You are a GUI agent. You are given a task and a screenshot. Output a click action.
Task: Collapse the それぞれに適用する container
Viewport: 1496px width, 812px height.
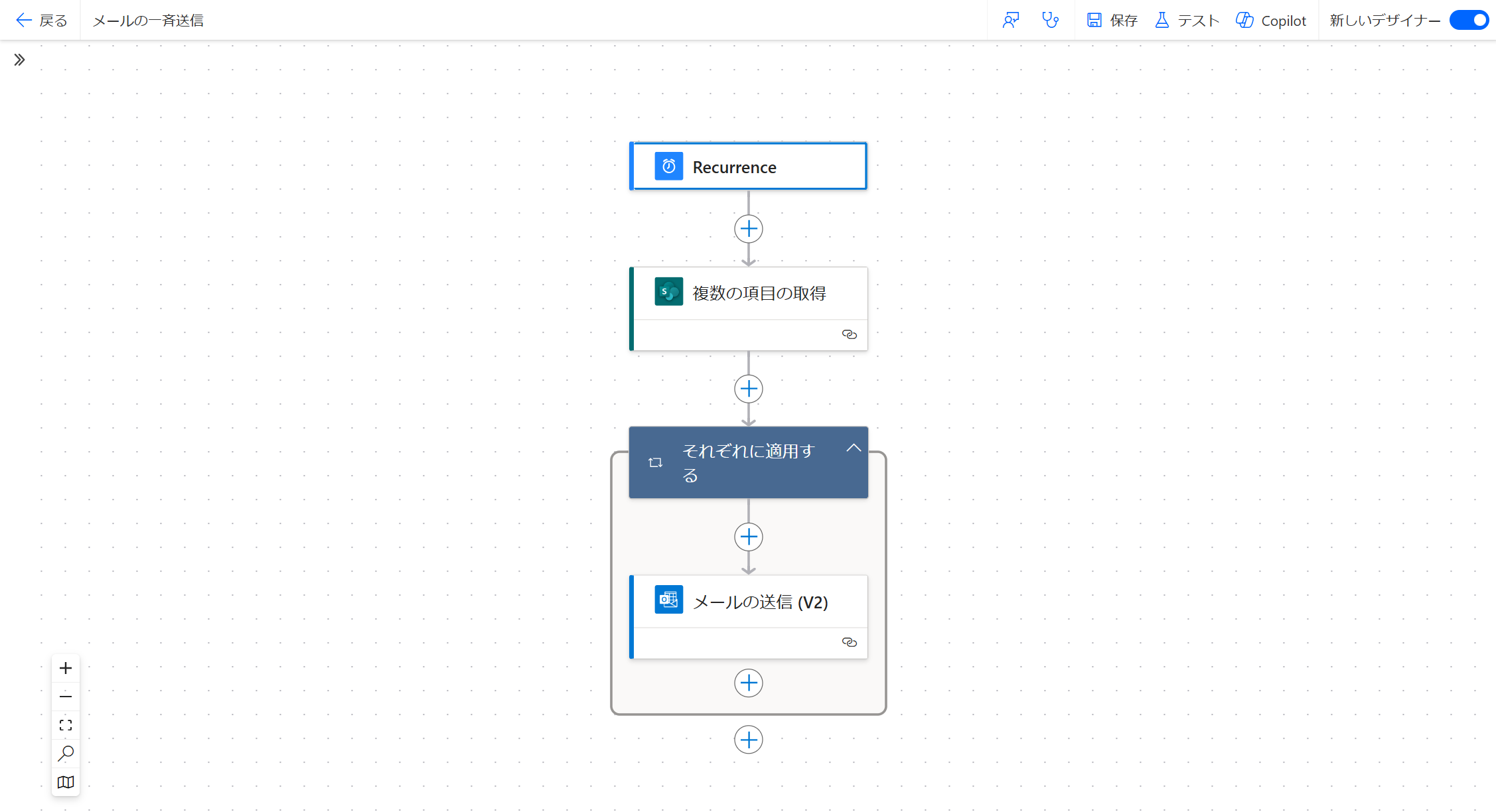854,448
